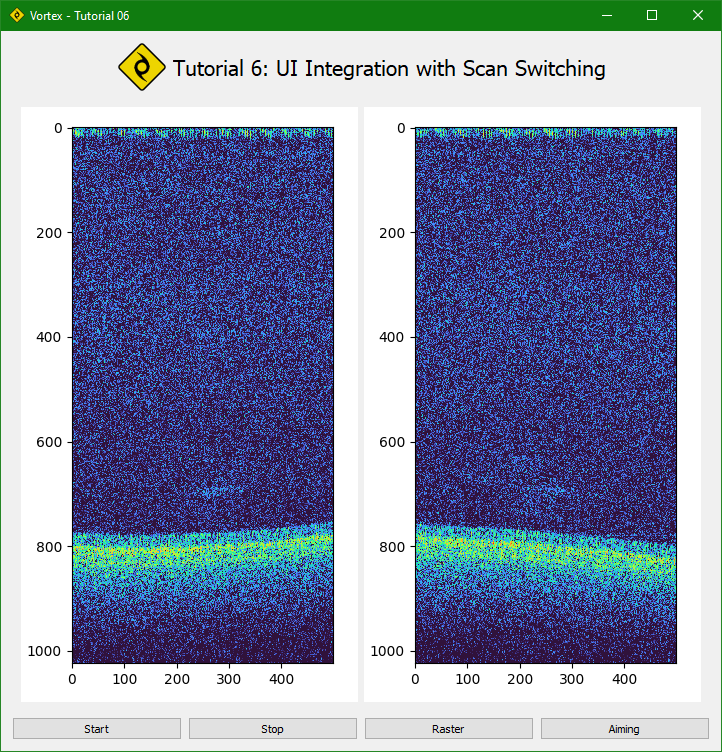Screen dimensions: 722x752
Task: Click the left plot's y-axis 200 label
Action: click(x=49, y=232)
